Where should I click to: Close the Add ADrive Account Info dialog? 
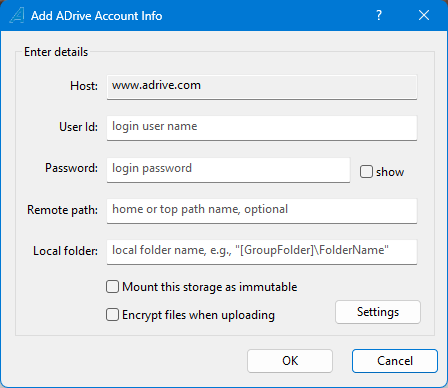click(x=424, y=15)
